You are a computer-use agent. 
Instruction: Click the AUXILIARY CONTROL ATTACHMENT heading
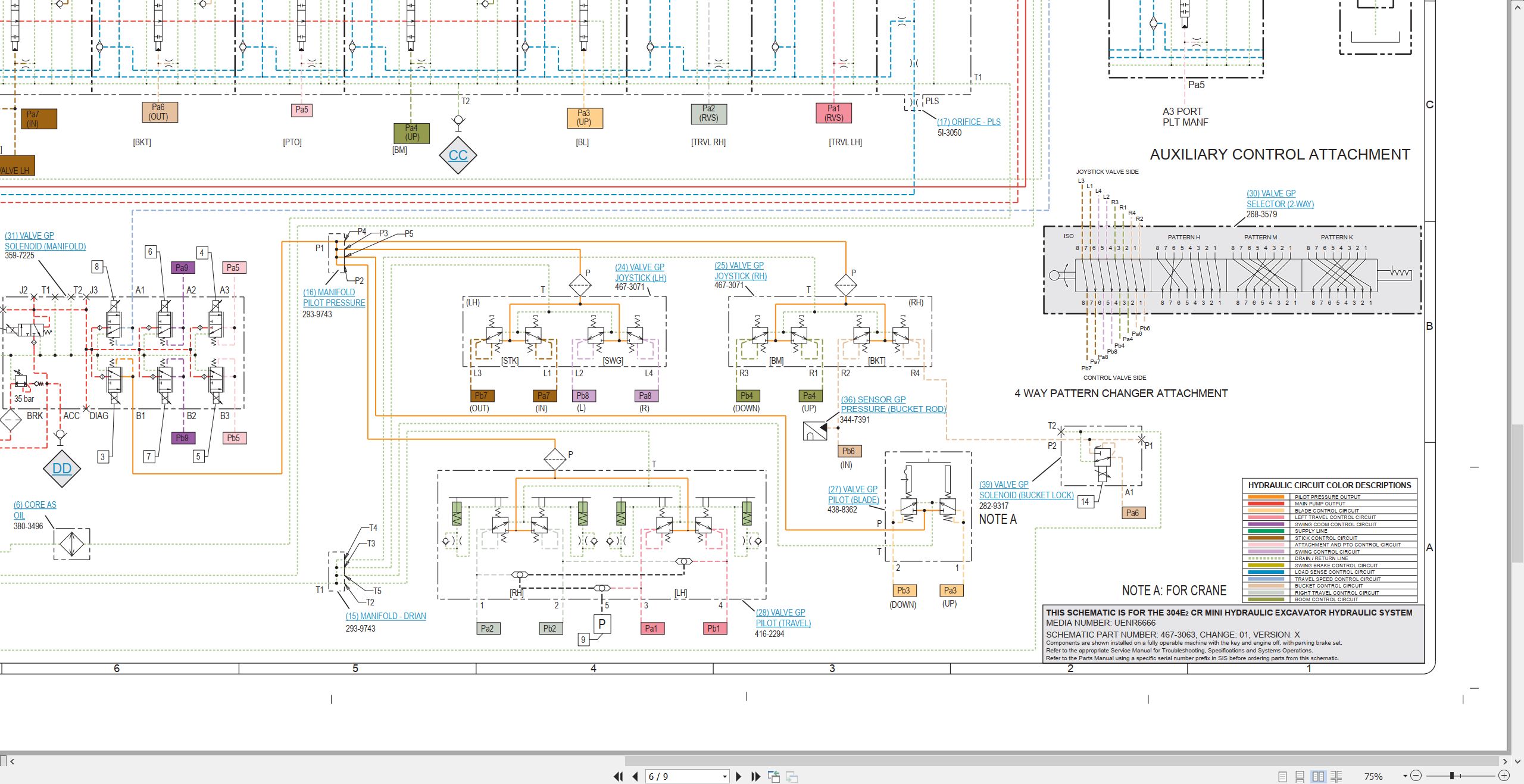coord(1280,155)
